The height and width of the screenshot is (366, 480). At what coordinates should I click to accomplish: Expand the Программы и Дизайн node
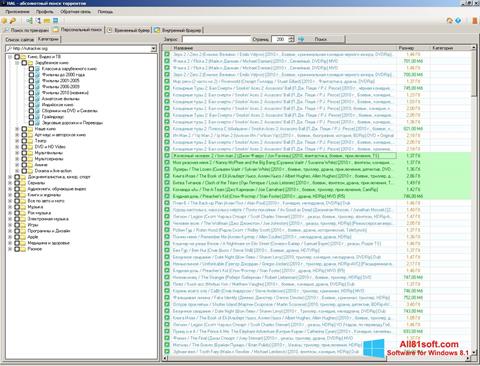[10, 231]
